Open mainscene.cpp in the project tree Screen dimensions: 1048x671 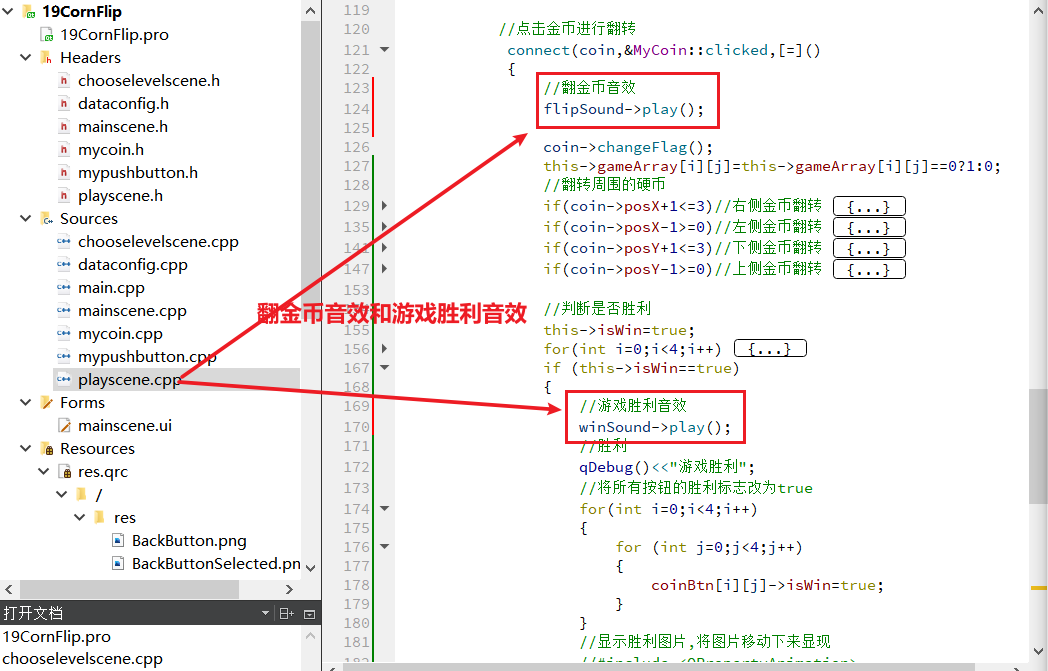click(x=132, y=311)
